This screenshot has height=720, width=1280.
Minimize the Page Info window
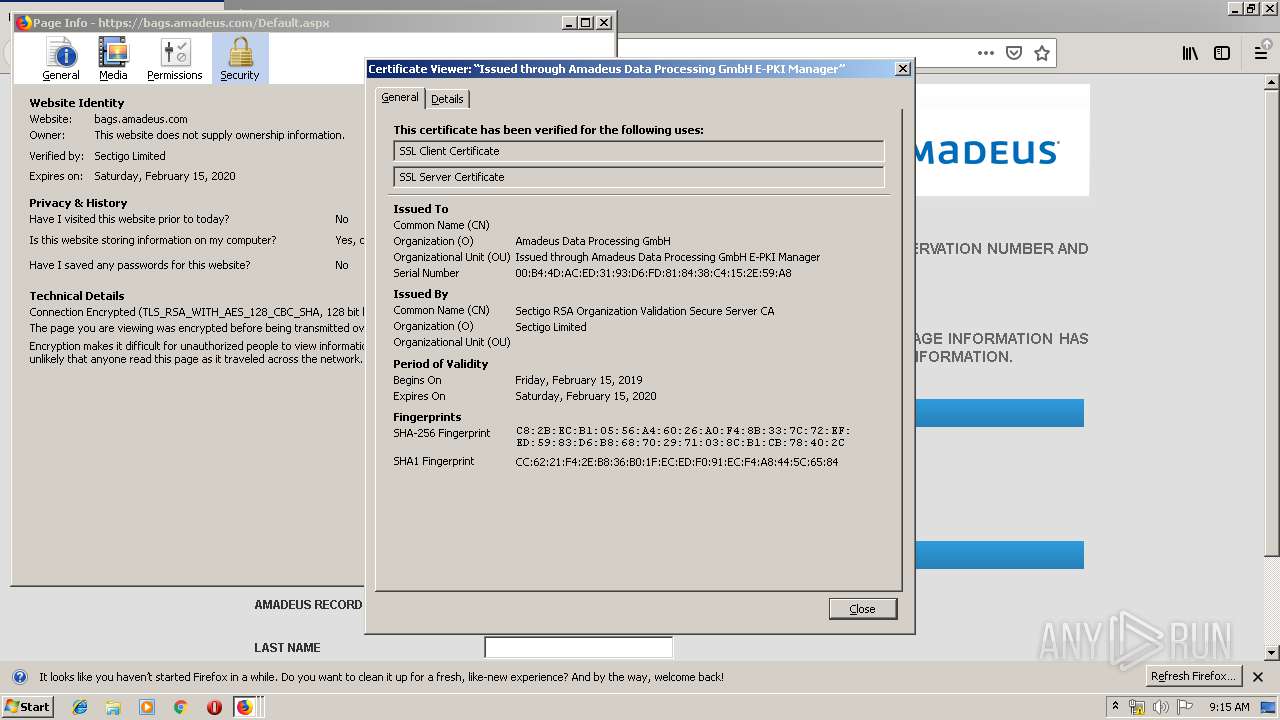pyautogui.click(x=569, y=22)
